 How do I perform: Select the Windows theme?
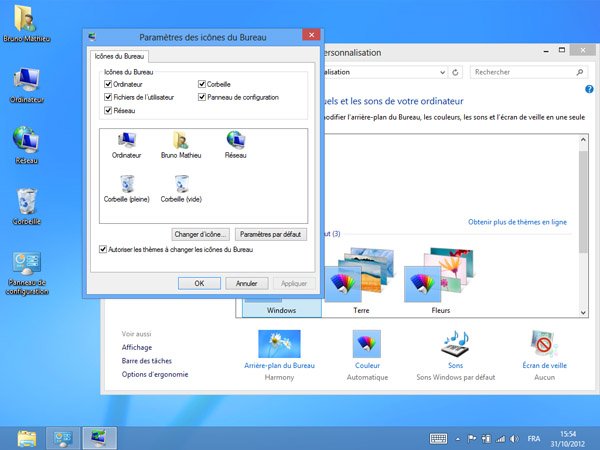(x=282, y=306)
